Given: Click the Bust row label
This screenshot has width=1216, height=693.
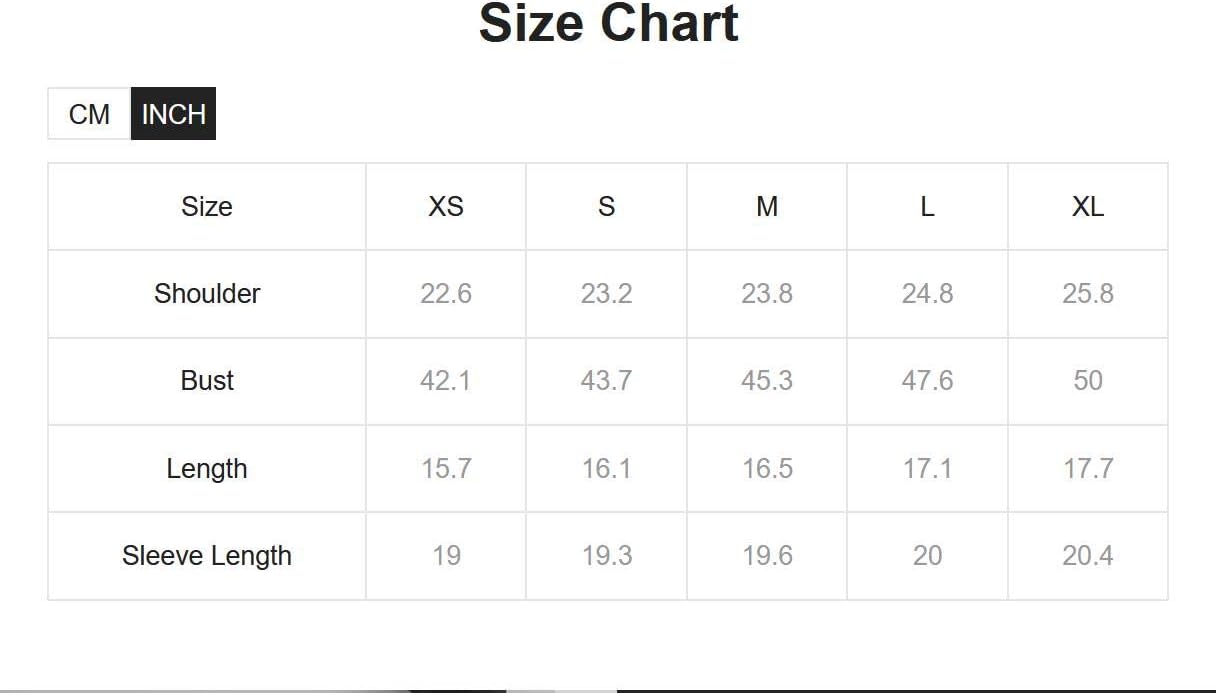Looking at the screenshot, I should click(x=207, y=381).
